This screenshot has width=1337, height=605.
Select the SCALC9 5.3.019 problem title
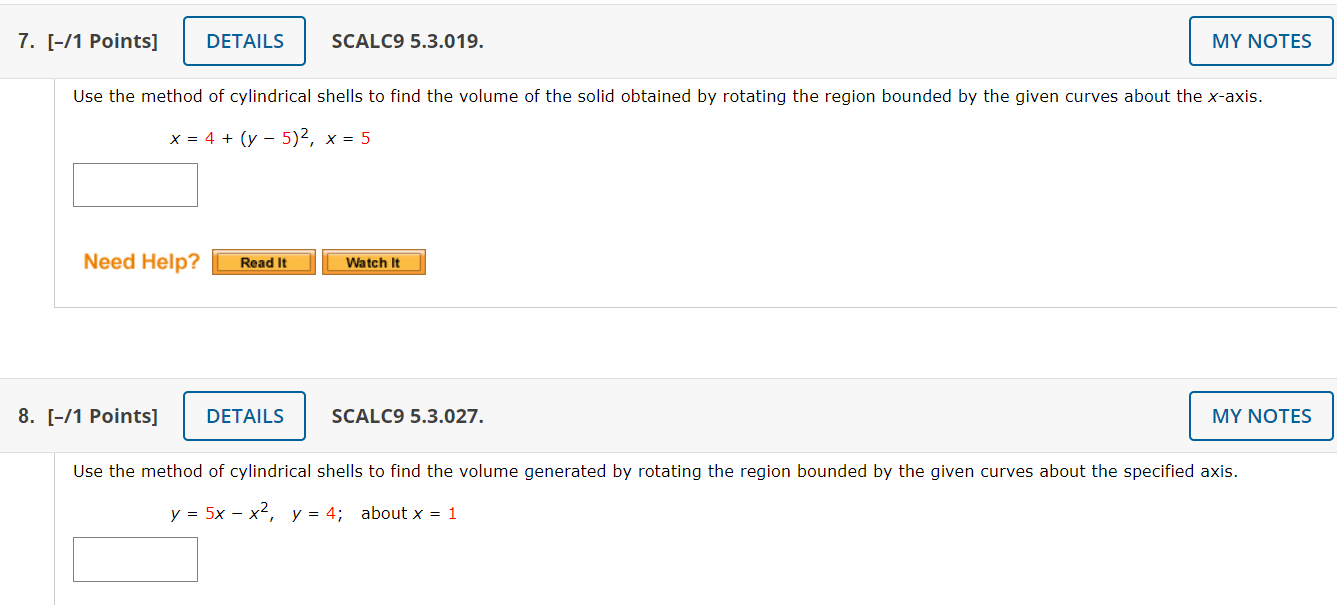(406, 40)
